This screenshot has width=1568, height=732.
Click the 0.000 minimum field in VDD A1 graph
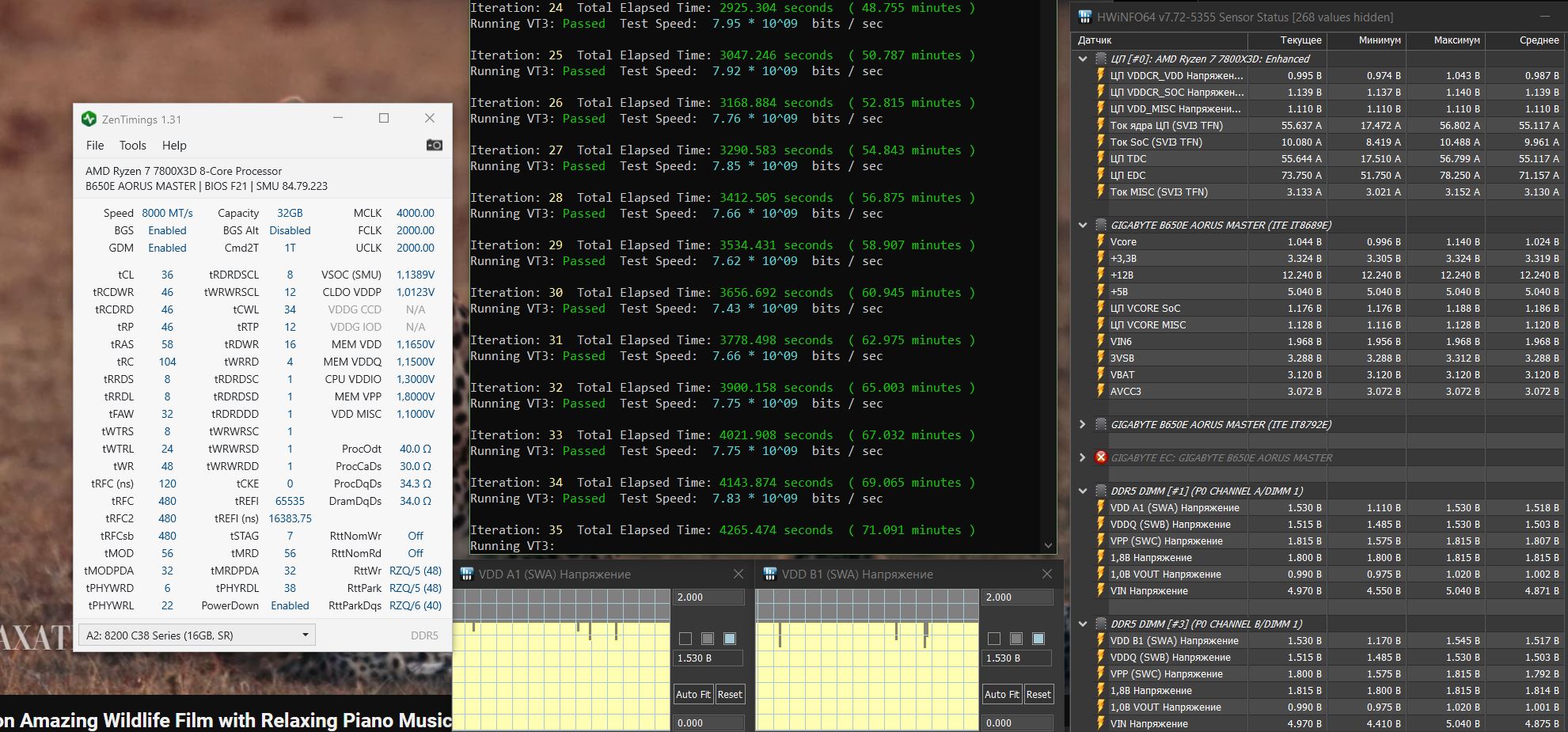point(708,723)
